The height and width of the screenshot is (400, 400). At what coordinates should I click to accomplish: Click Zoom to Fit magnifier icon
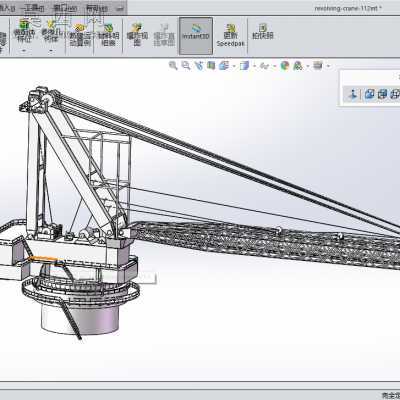[173, 65]
